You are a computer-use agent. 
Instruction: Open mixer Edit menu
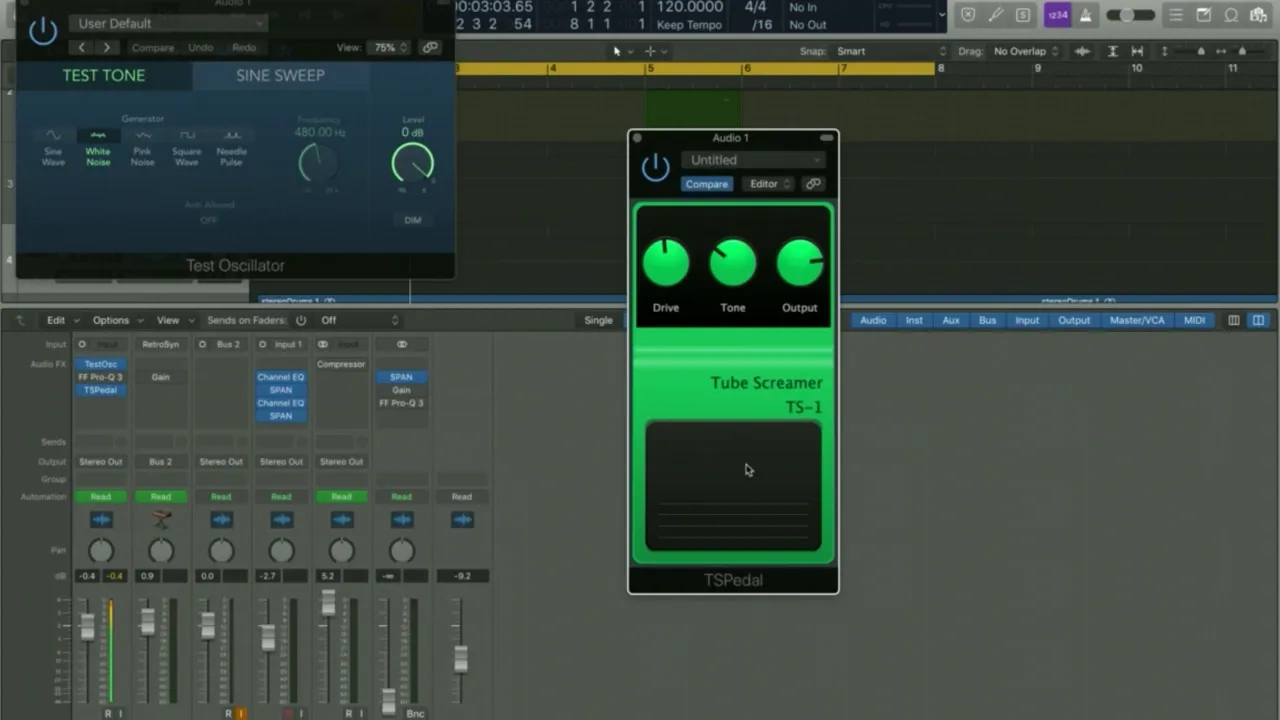(x=62, y=320)
